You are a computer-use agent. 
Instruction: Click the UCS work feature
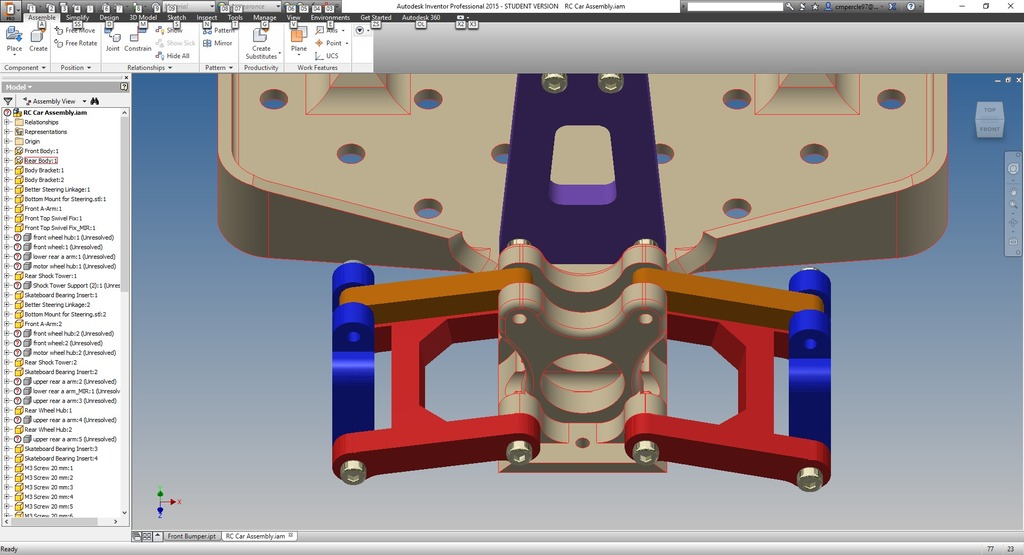point(327,56)
